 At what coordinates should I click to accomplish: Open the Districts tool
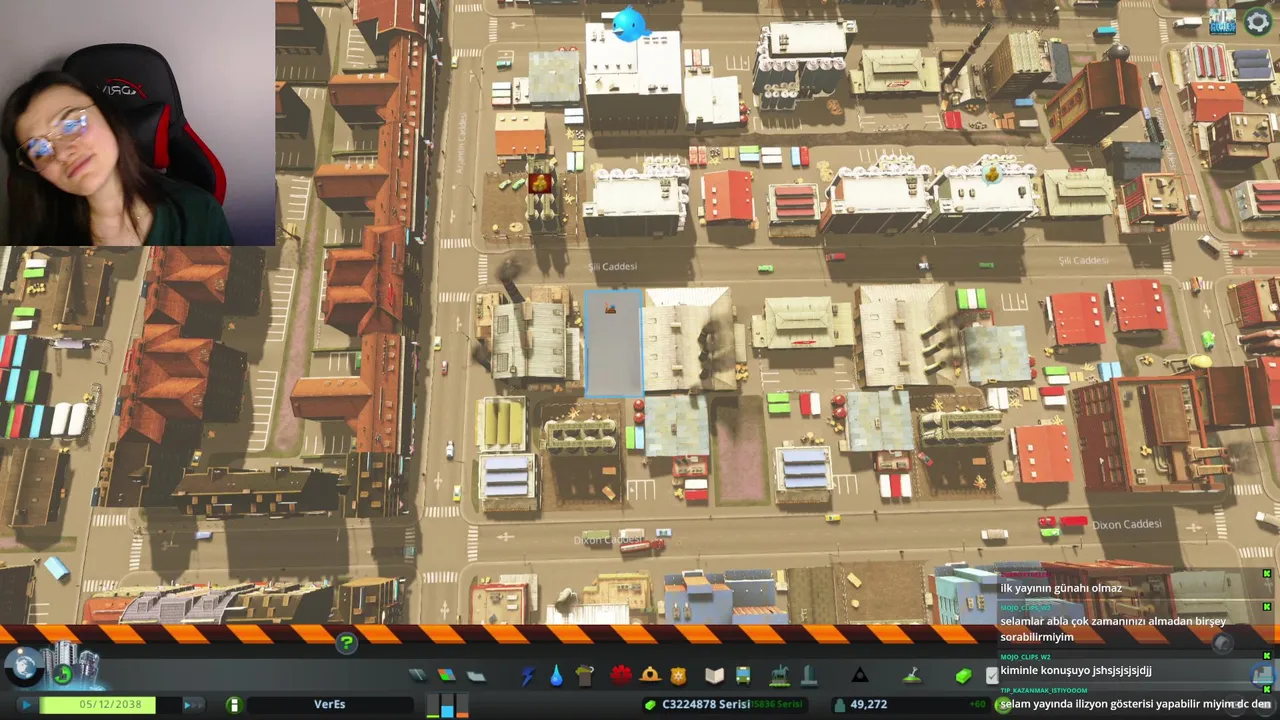coord(476,676)
